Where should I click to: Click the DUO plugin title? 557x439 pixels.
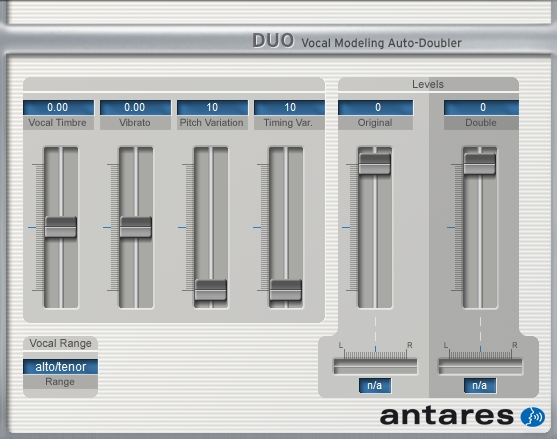(273, 40)
